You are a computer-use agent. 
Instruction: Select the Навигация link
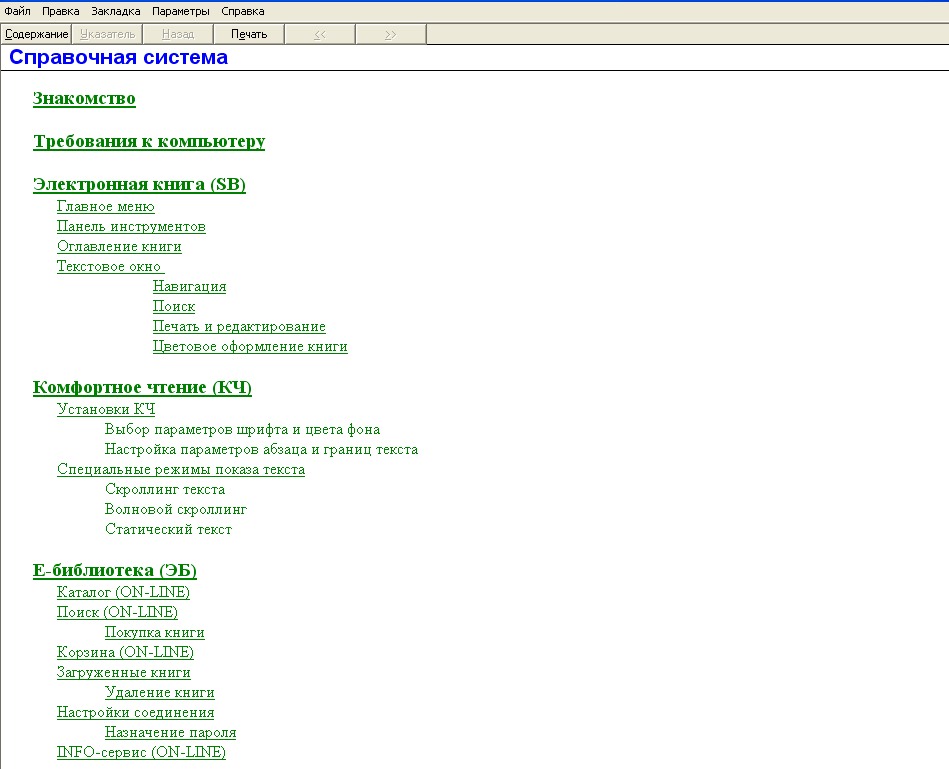pos(189,287)
